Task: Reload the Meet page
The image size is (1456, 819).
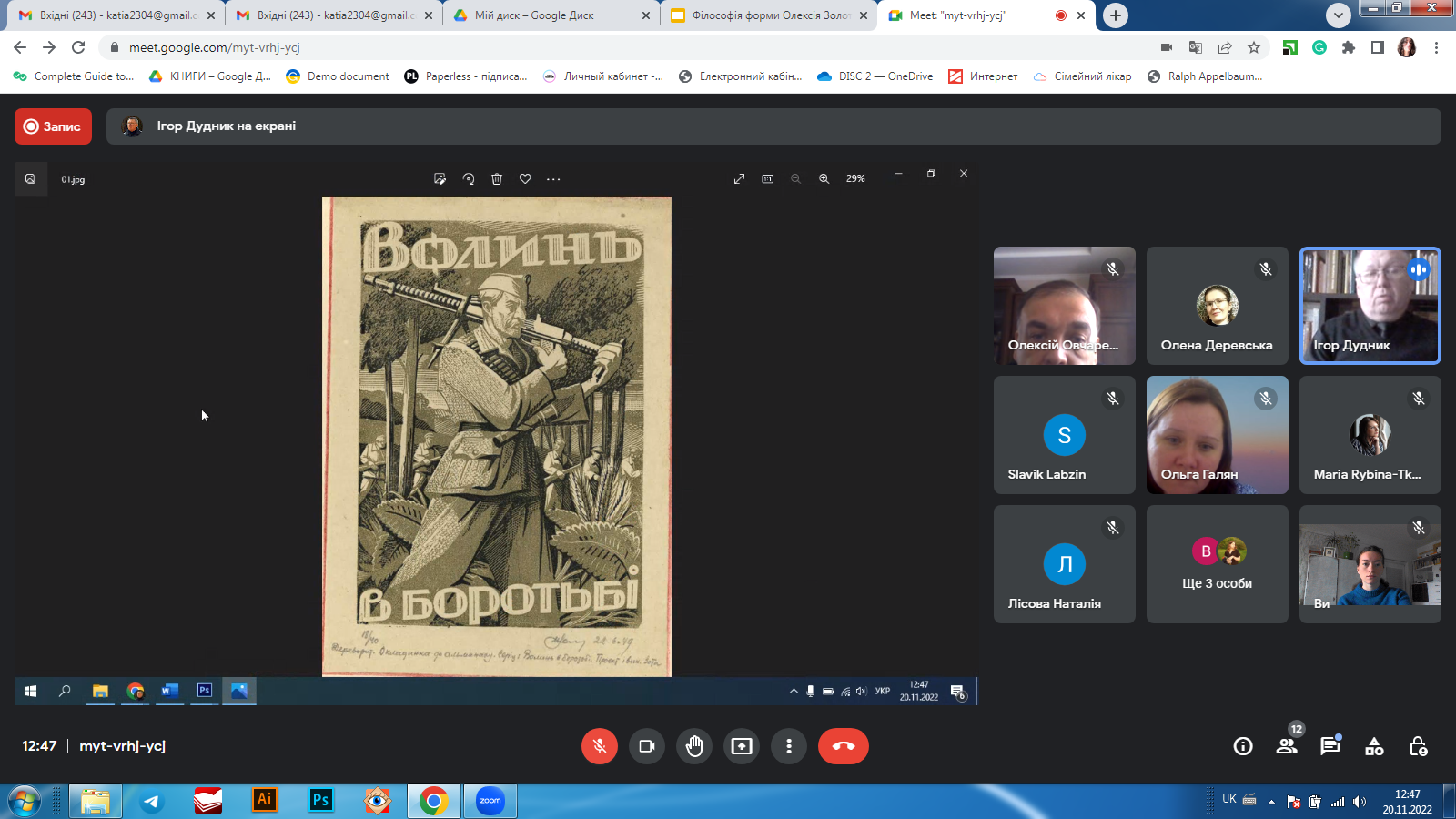Action: tap(78, 47)
